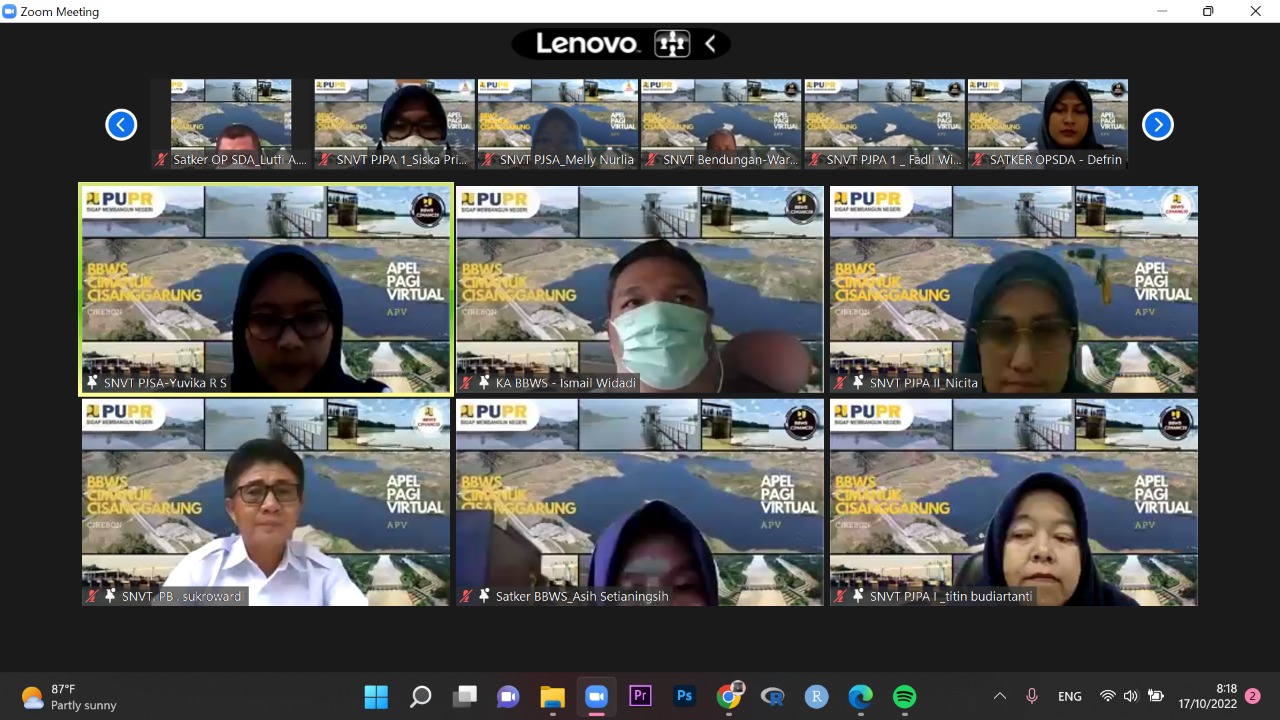The image size is (1280, 720).
Task: Click the microphone icon in the system tray
Action: click(x=1032, y=696)
